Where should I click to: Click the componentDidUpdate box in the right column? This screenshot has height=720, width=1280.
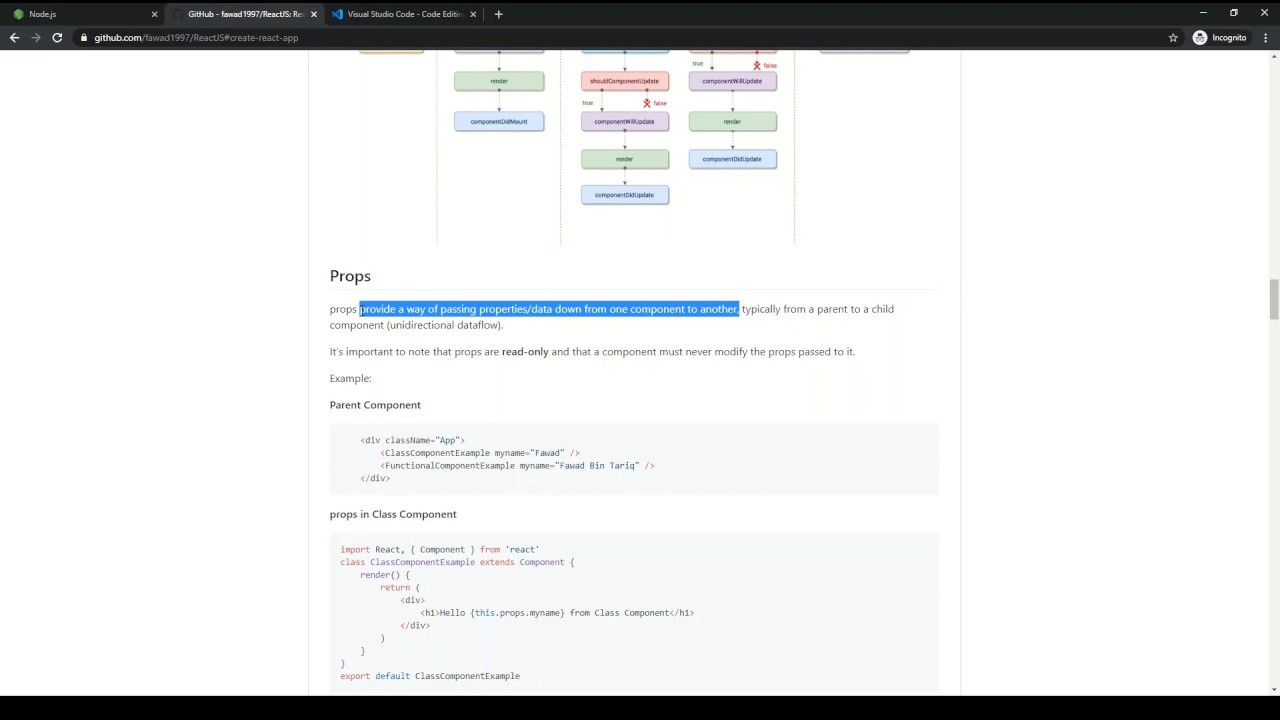[x=732, y=159]
